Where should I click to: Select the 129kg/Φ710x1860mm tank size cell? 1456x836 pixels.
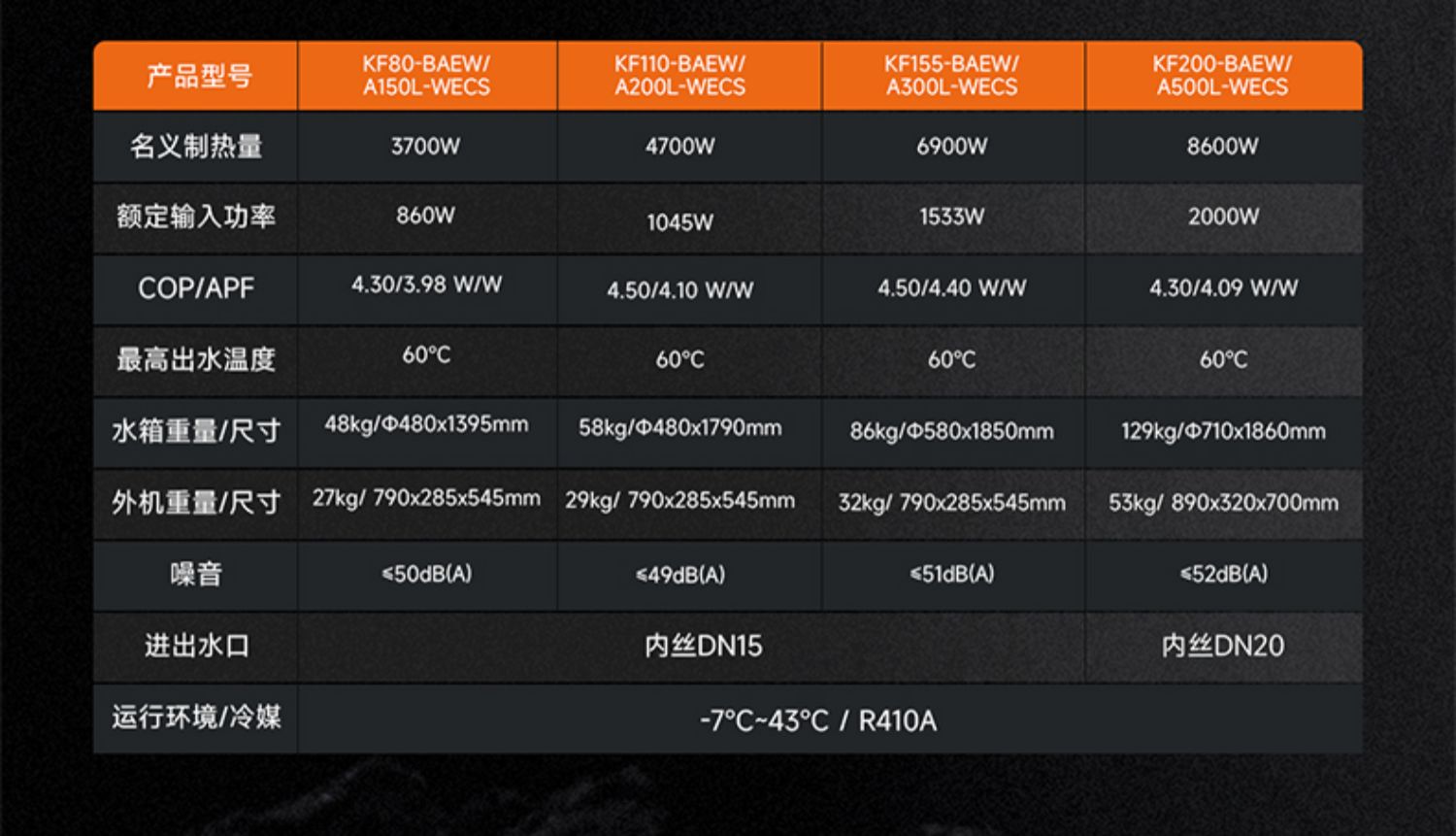click(x=1223, y=431)
